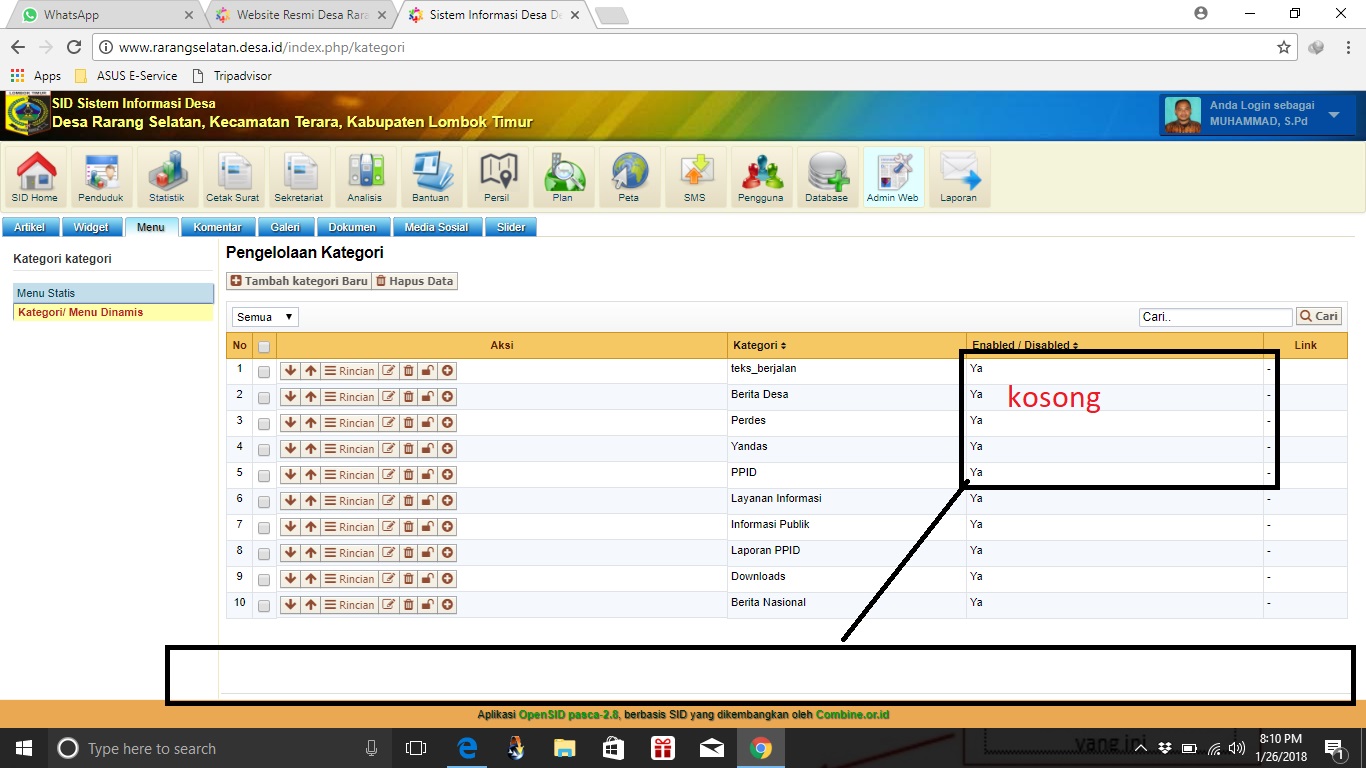The width and height of the screenshot is (1366, 768).
Task: Open the Semua filter dropdown
Action: tap(264, 316)
